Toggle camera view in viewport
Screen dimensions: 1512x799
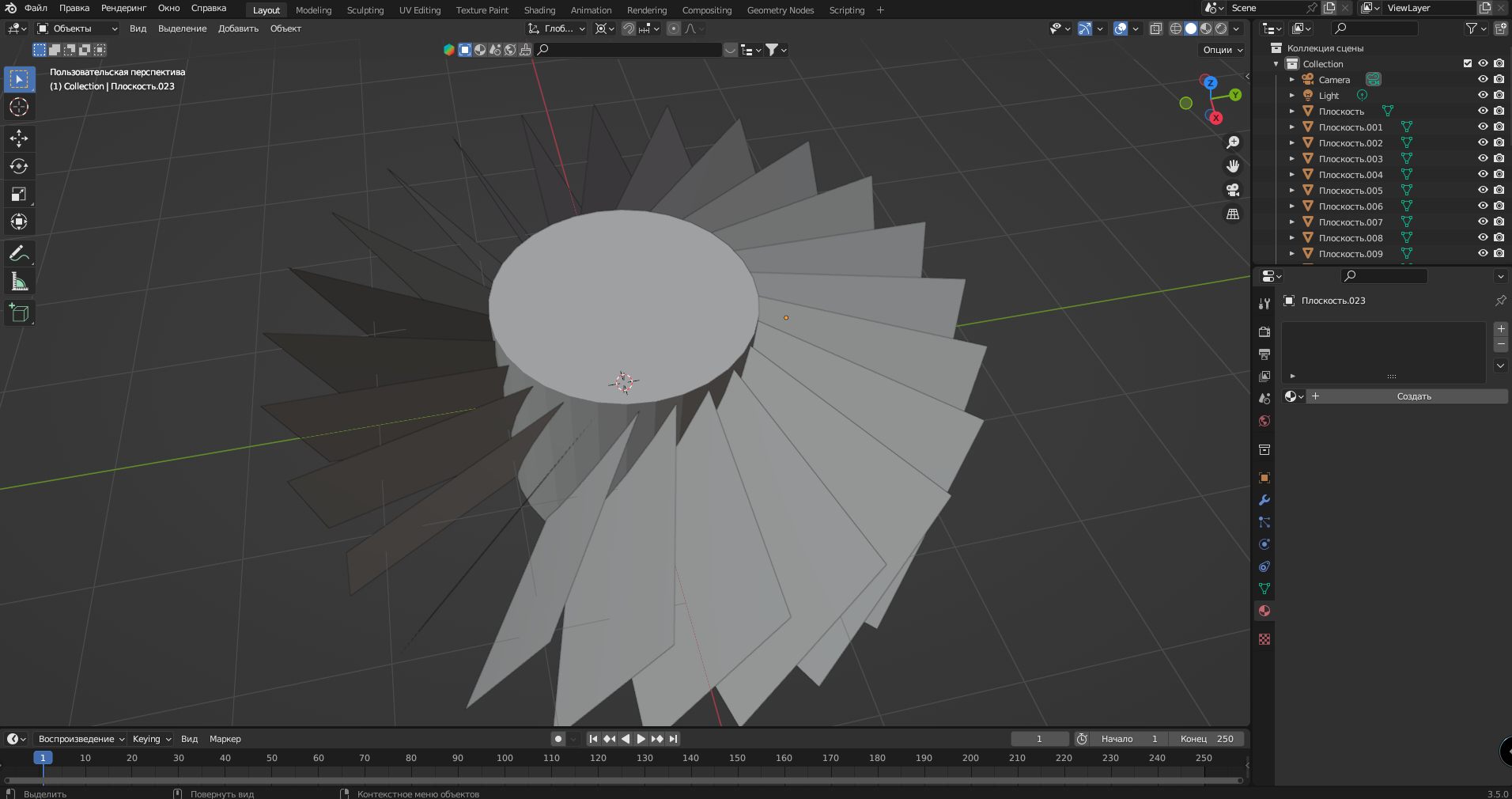[1232, 190]
